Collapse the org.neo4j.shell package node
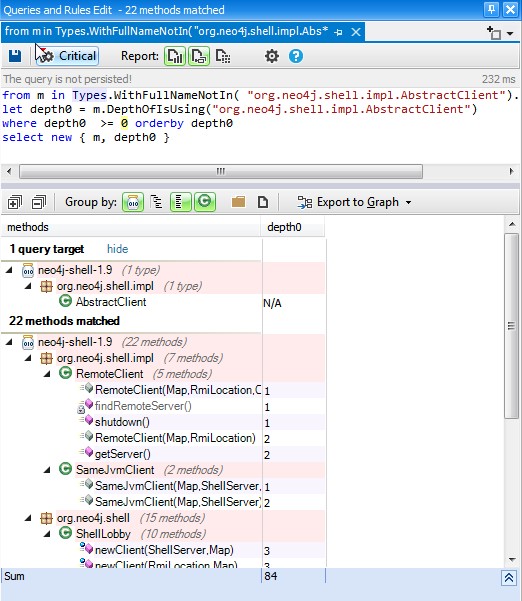 coord(28,518)
